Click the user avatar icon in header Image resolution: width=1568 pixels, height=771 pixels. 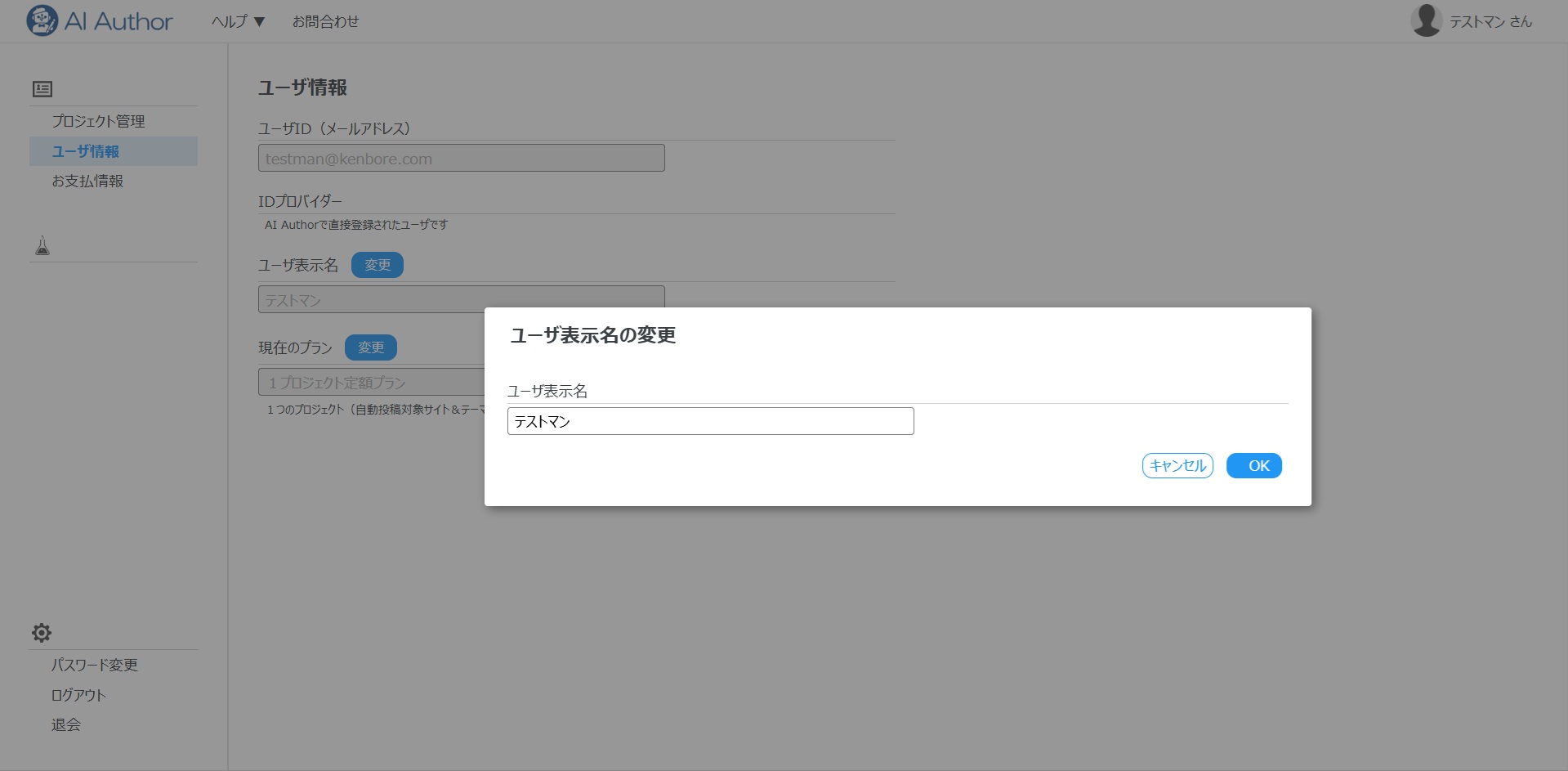[x=1426, y=20]
